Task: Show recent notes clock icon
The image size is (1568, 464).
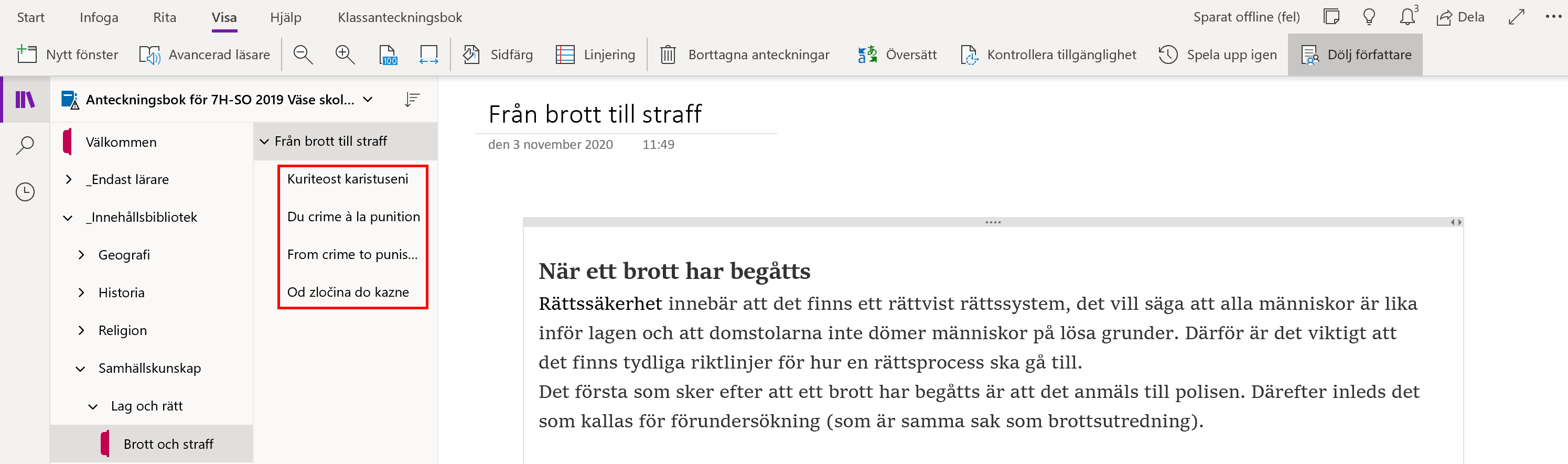Action: (x=25, y=192)
